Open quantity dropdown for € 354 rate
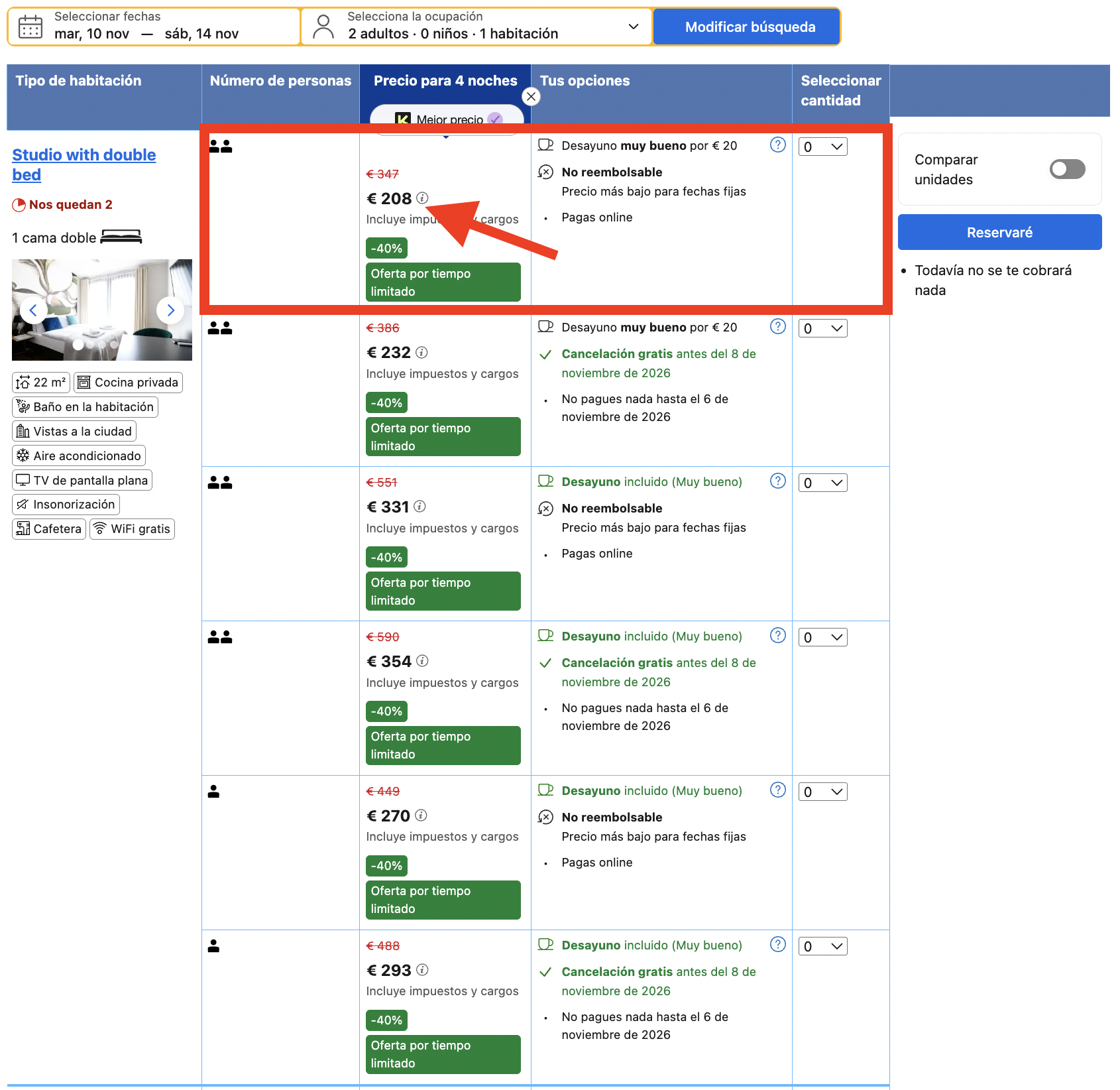 (x=823, y=637)
